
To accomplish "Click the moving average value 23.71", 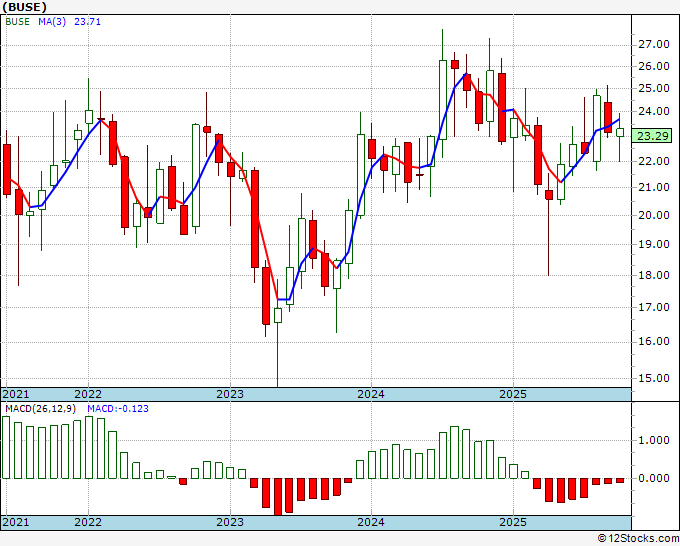I will coord(88,22).
